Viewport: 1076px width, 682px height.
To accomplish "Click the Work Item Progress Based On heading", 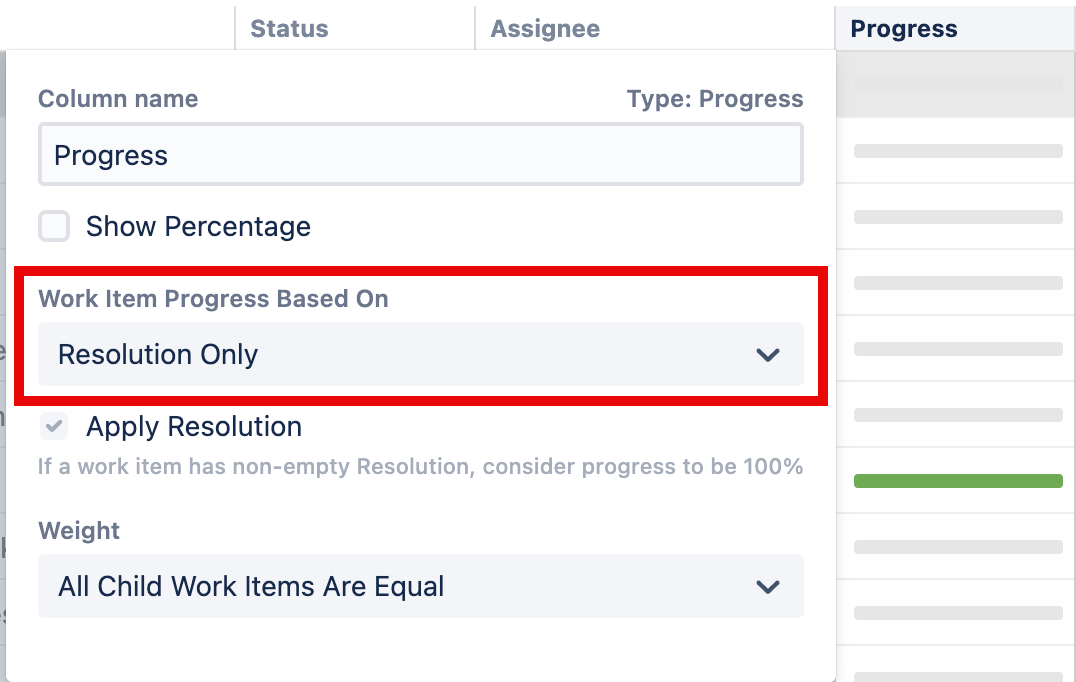I will (213, 298).
